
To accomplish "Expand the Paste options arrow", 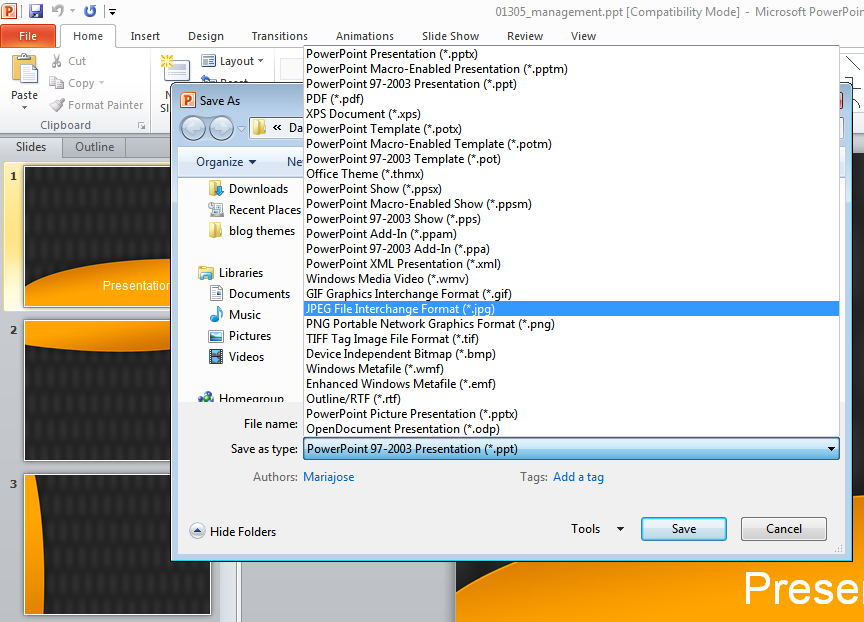I will coord(24,107).
